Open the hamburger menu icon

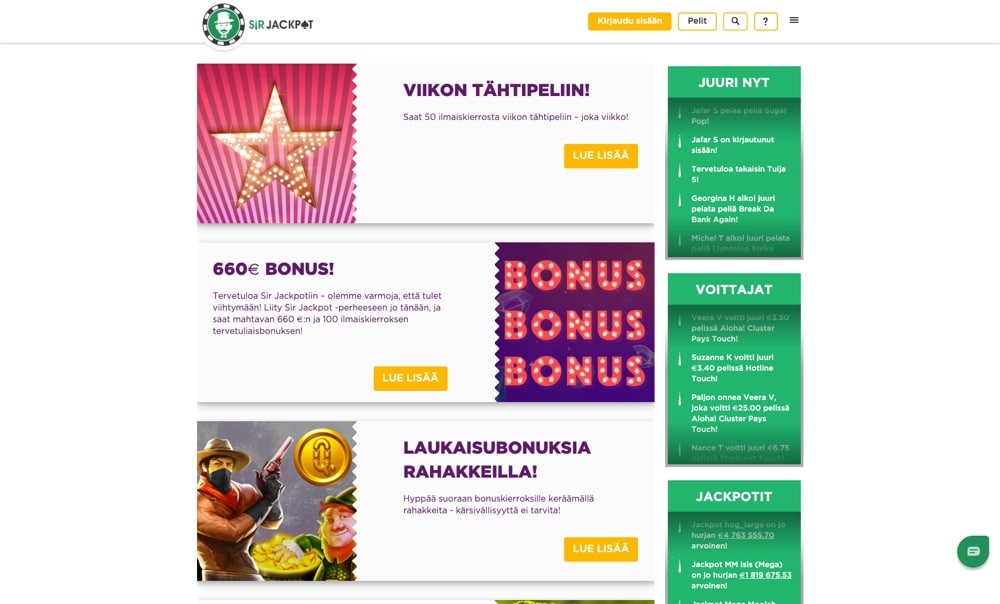point(794,20)
